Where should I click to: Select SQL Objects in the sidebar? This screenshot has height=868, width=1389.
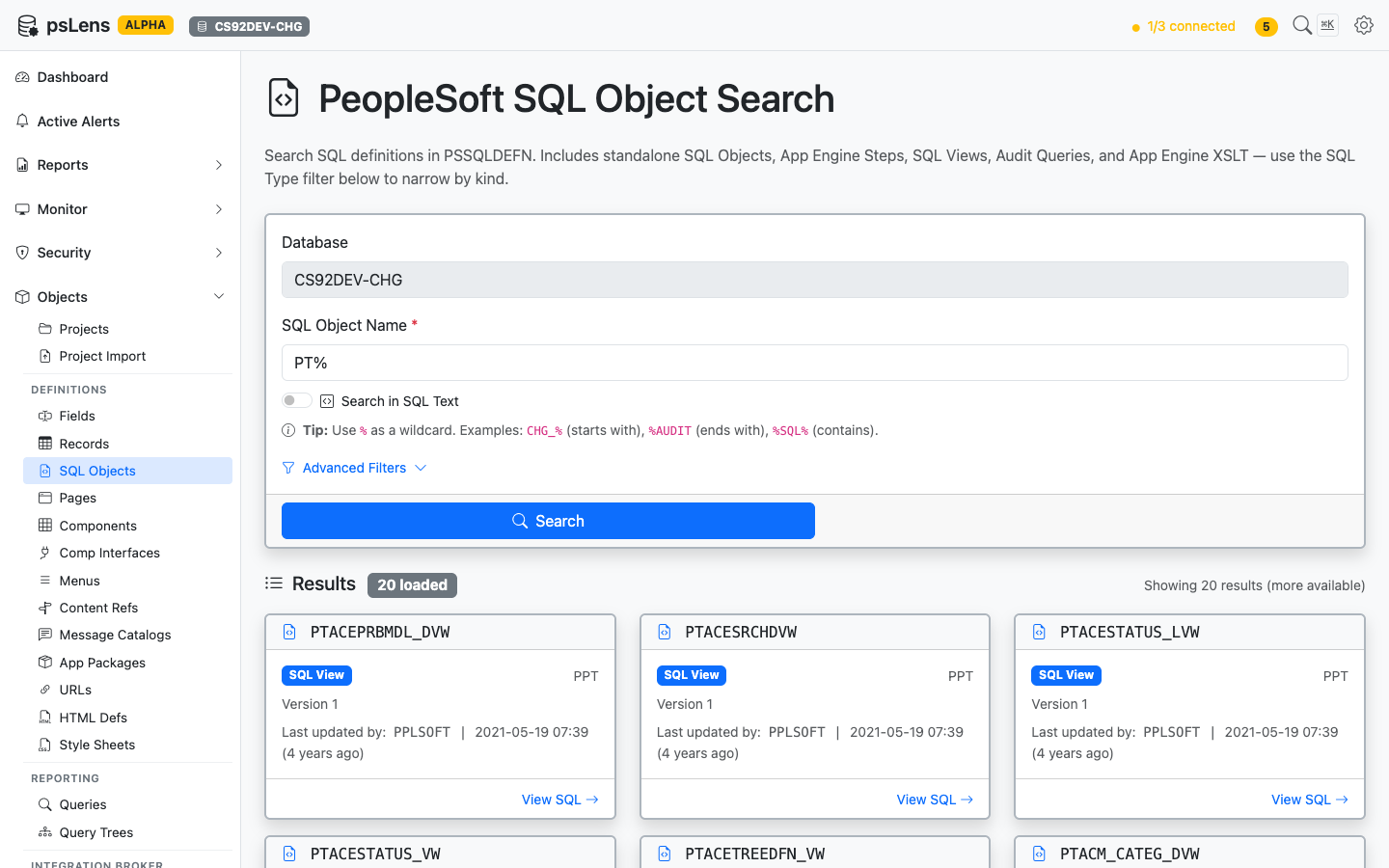(127, 471)
